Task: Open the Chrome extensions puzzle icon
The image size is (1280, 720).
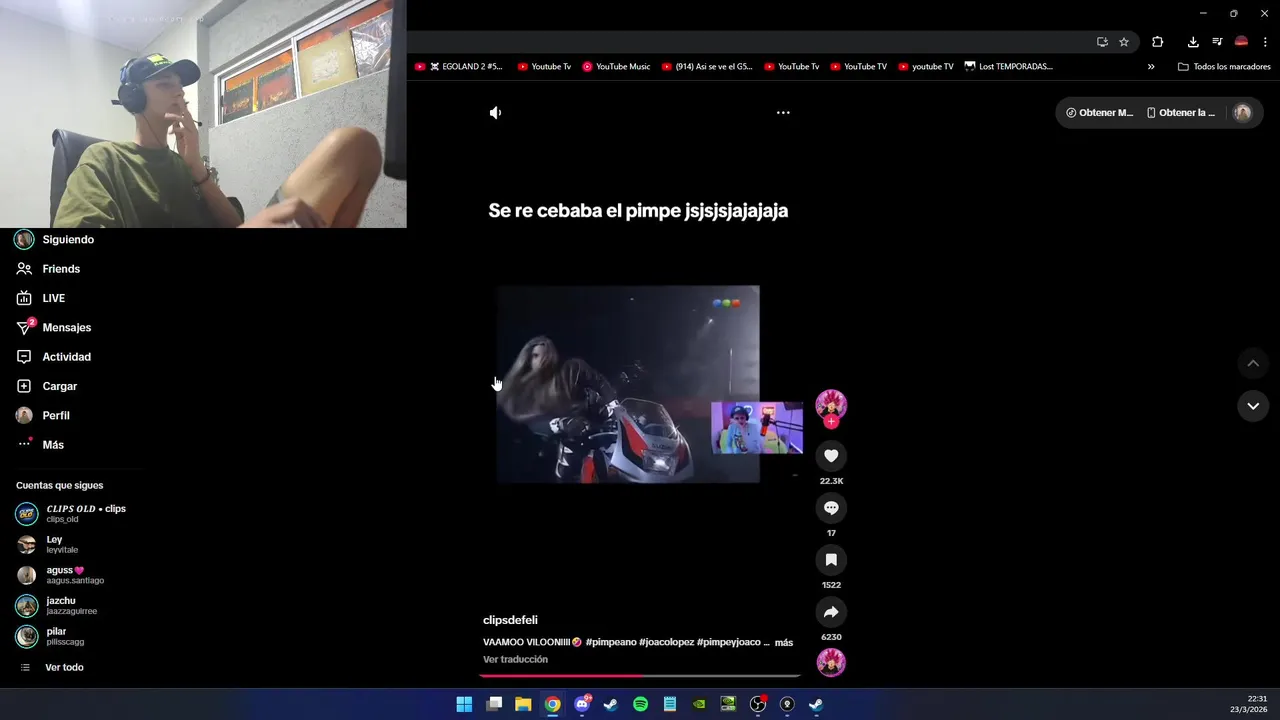Action: pos(1158,42)
